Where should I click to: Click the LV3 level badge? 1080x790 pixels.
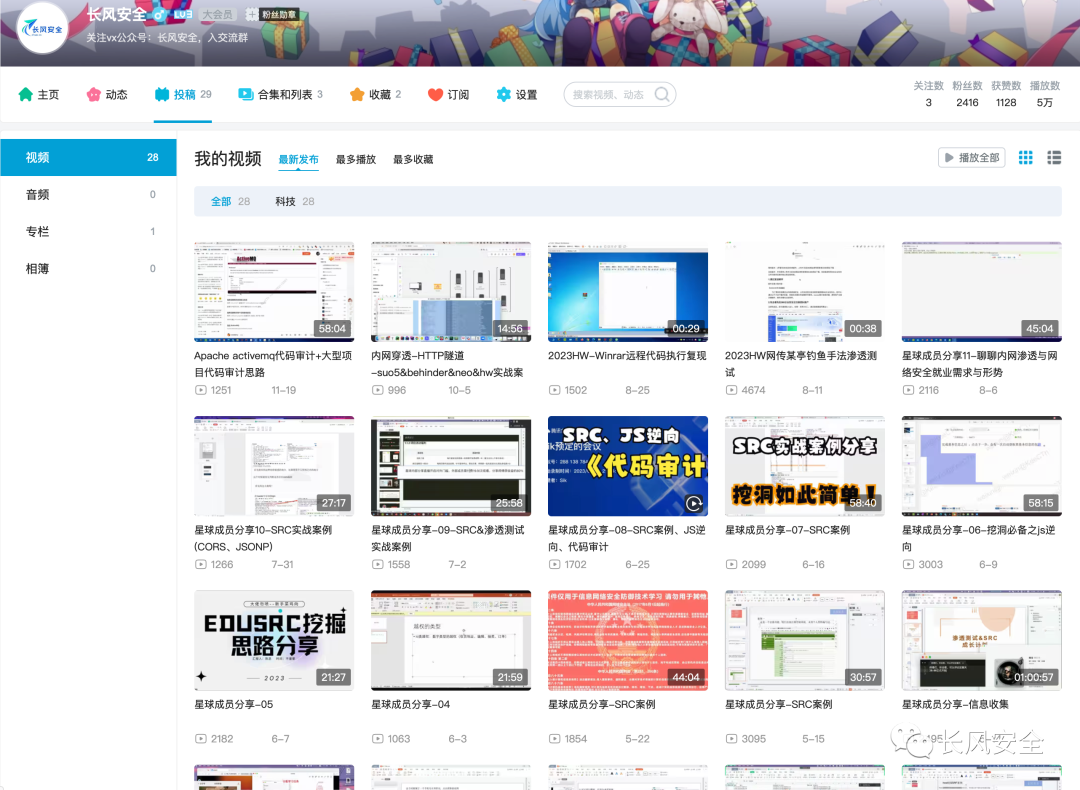pos(183,14)
